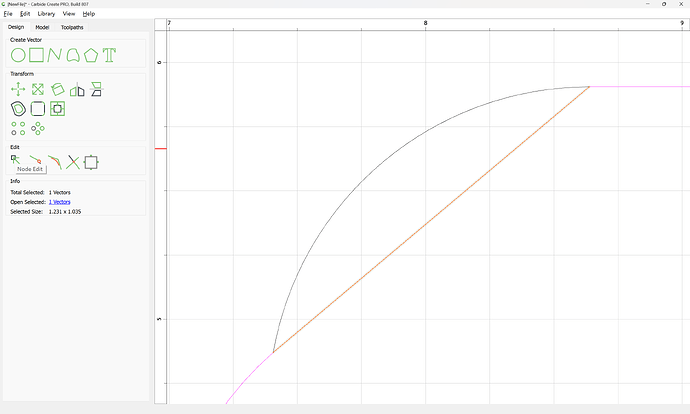Open the Move transform tool
Screen dimensions: 690x414
pyautogui.click(x=18, y=90)
